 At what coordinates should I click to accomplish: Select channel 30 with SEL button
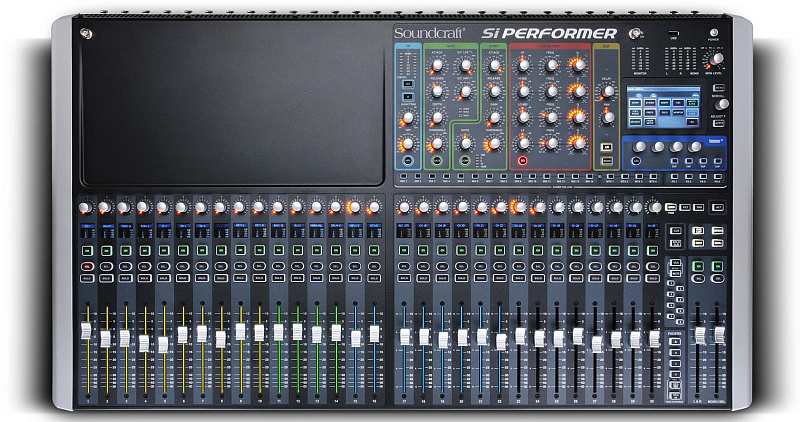[652, 266]
